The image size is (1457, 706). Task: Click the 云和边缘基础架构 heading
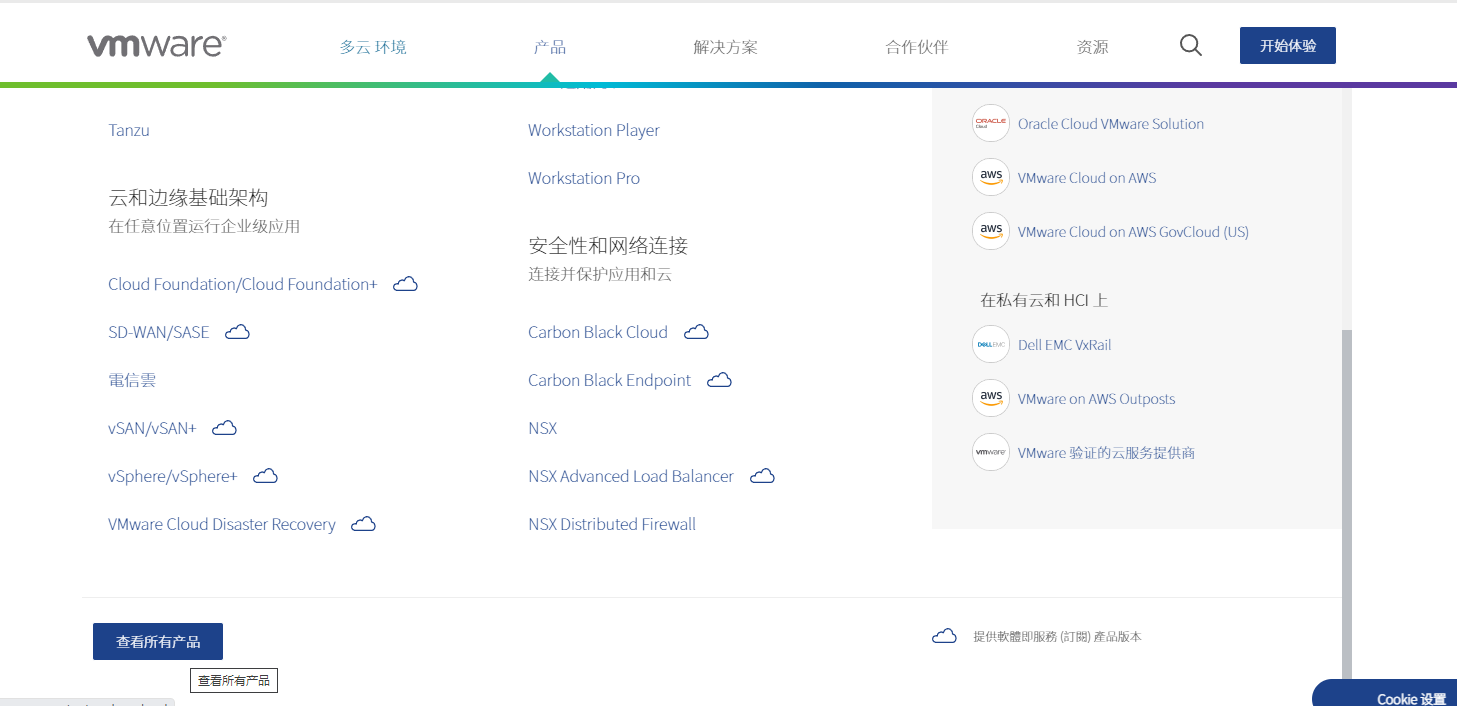point(188,198)
